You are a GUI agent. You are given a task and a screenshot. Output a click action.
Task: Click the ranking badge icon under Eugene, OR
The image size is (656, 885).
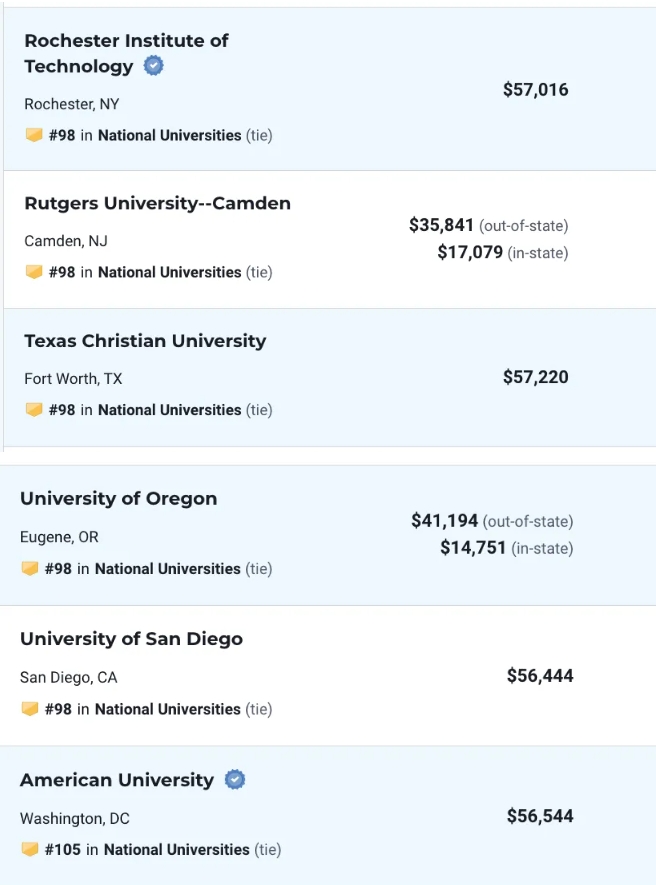(30, 568)
